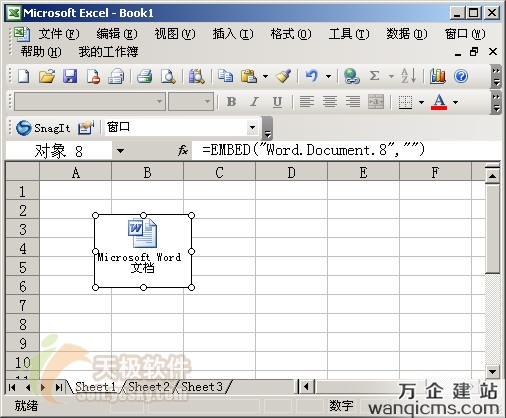Open the 插入(I) menu
This screenshot has height=418, width=506.
pyautogui.click(x=233, y=34)
